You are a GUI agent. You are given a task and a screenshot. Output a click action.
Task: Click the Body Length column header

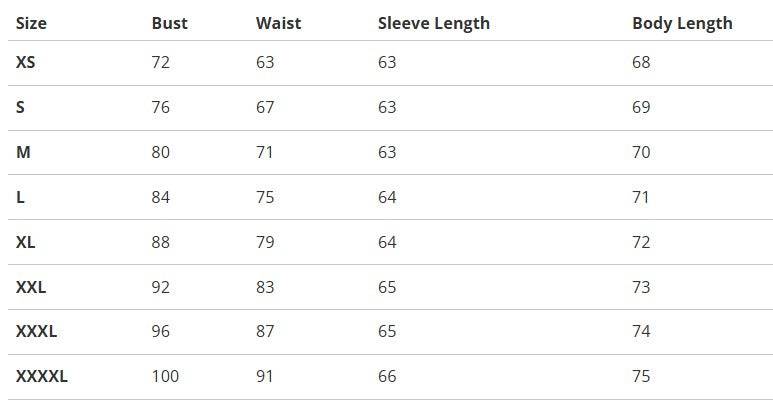click(682, 23)
